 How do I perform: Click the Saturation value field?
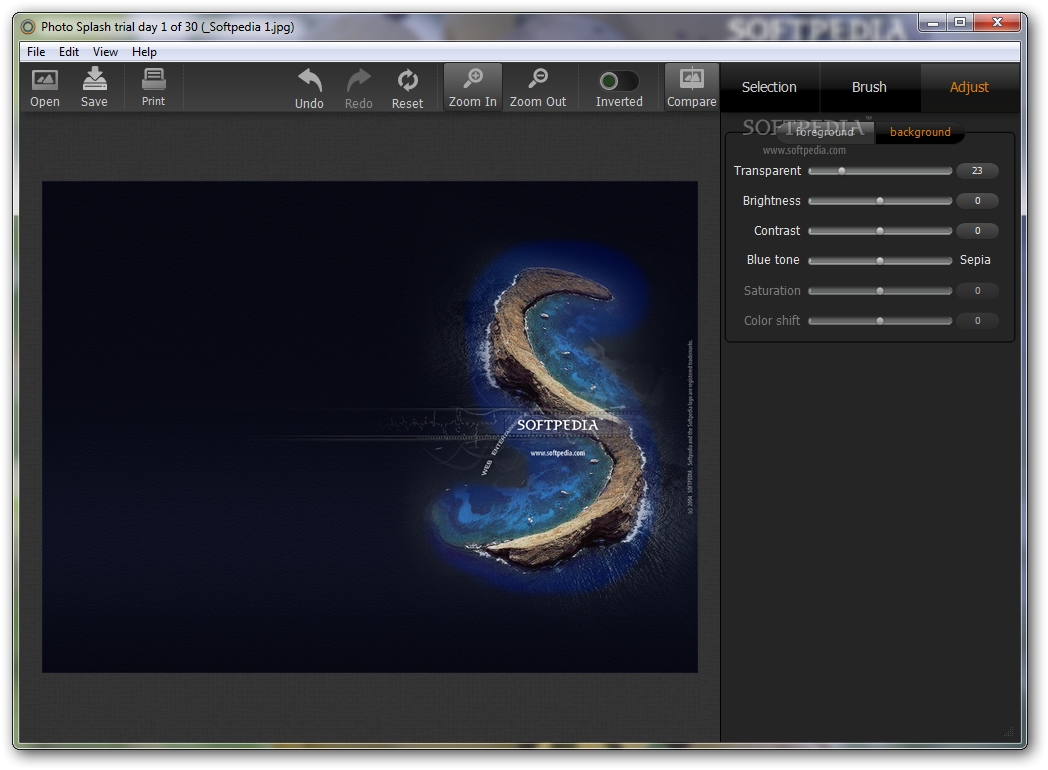(x=977, y=291)
